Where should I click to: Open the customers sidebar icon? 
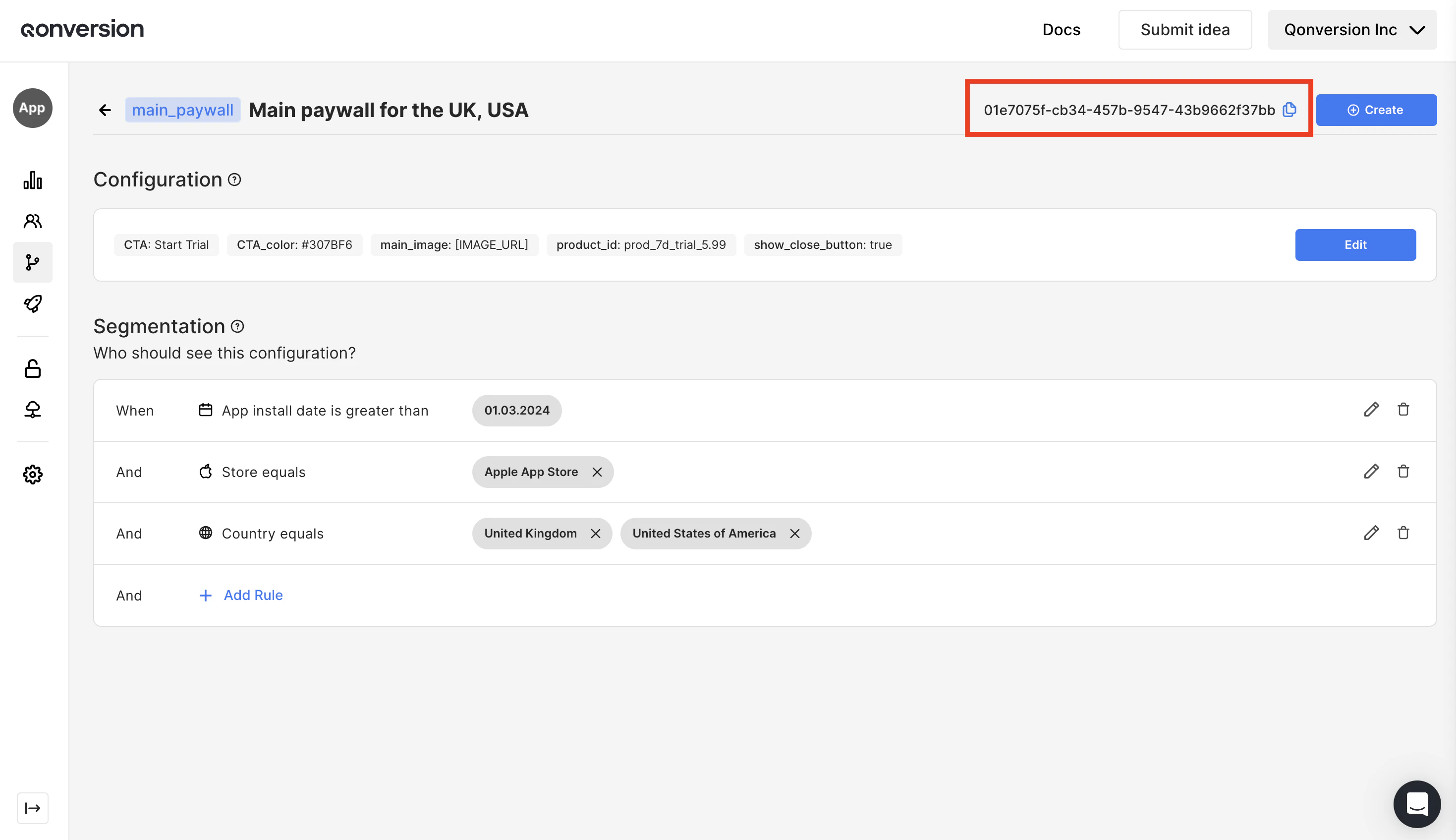(x=33, y=221)
